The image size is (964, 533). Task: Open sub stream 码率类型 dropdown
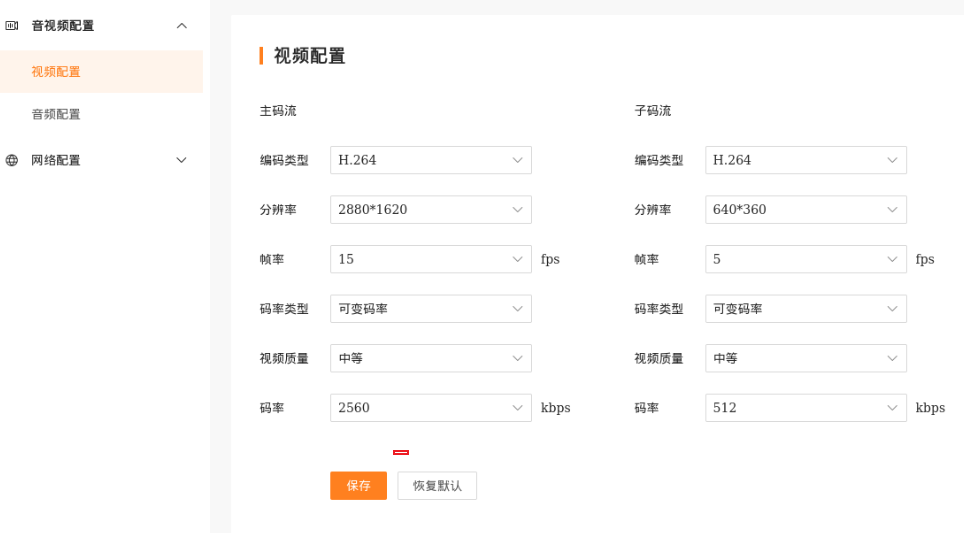coord(805,309)
